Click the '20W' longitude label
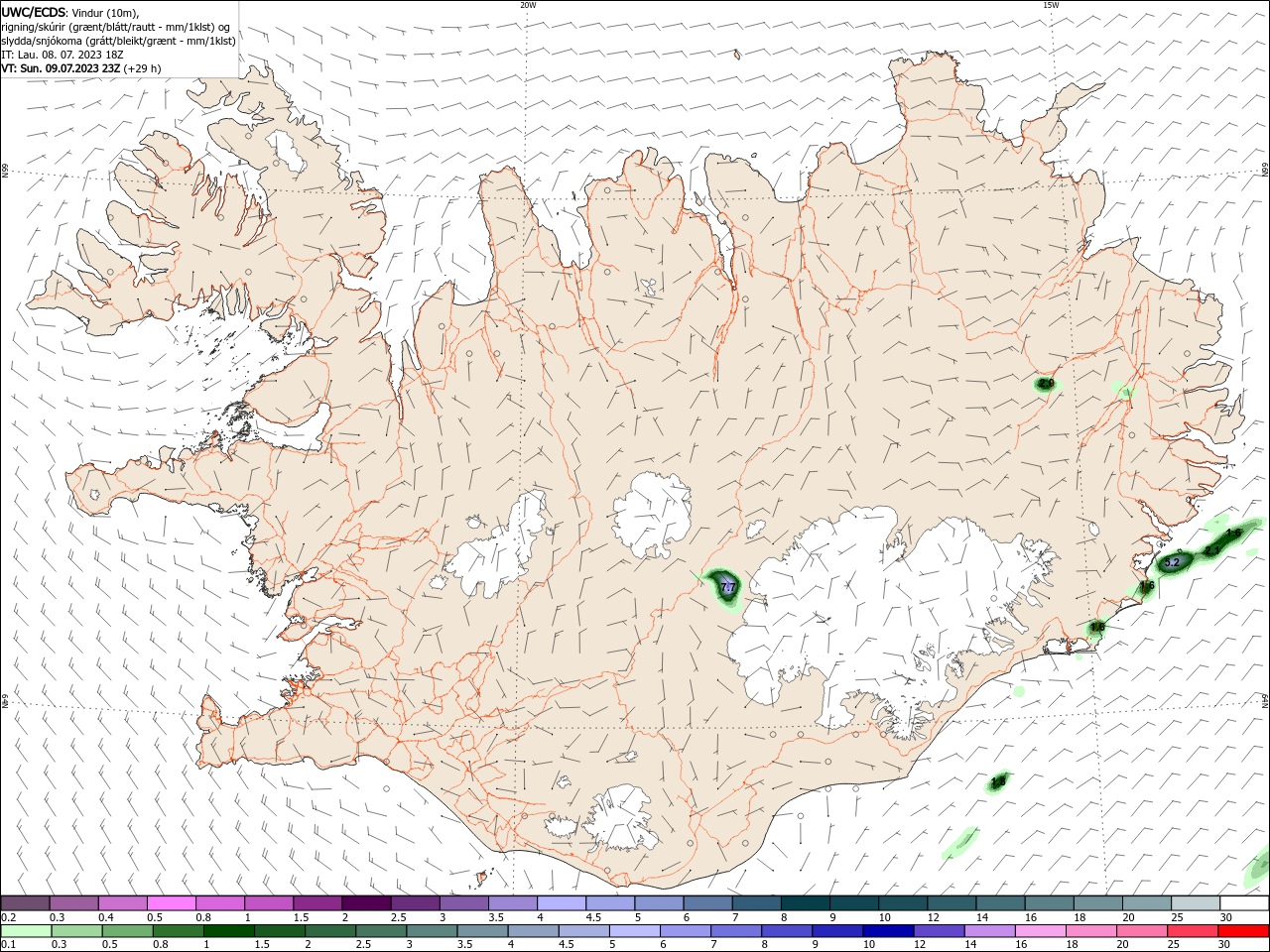Screen dimensions: 1270x952 point(528,5)
